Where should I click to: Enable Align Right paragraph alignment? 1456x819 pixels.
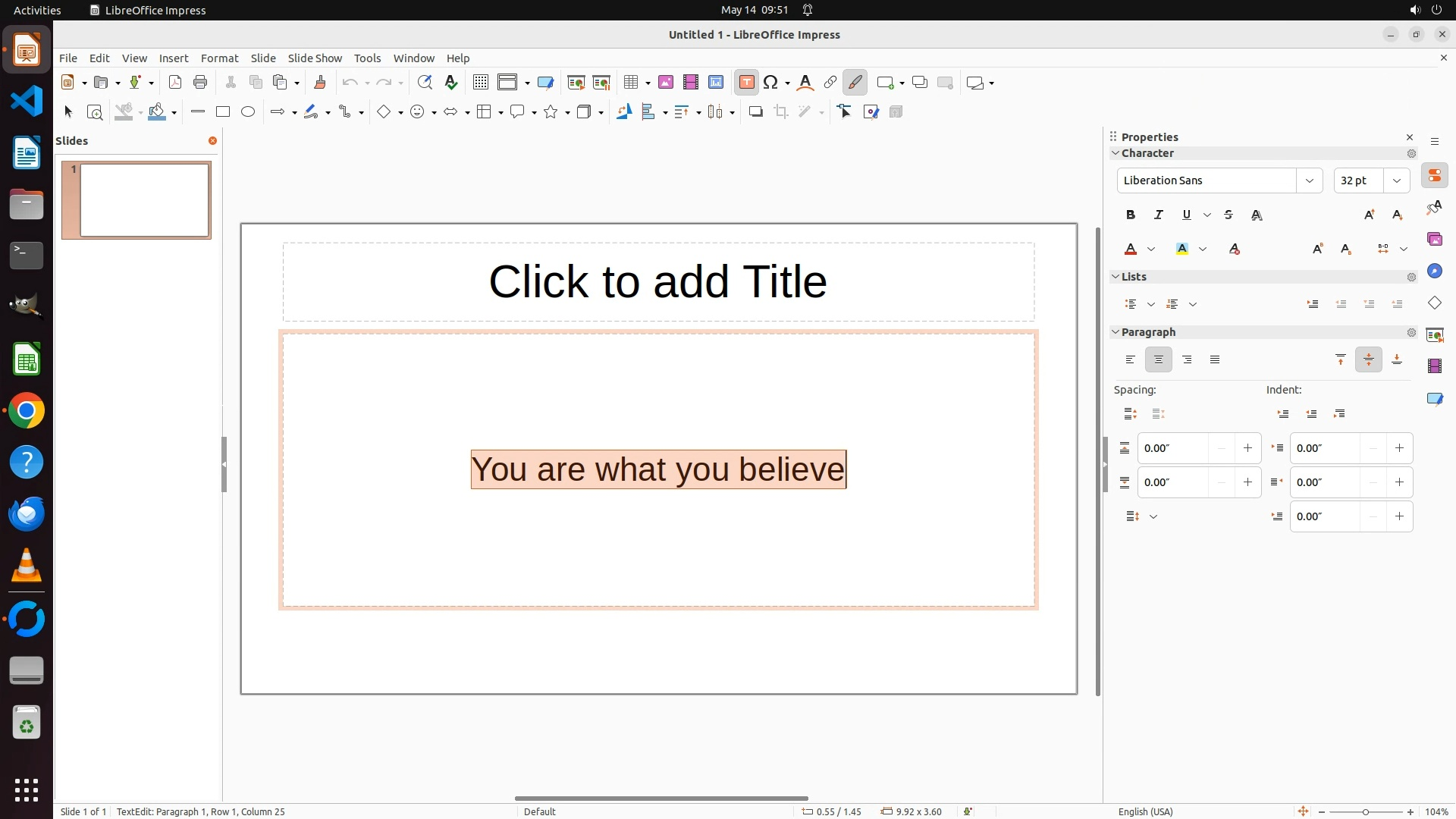tap(1187, 360)
